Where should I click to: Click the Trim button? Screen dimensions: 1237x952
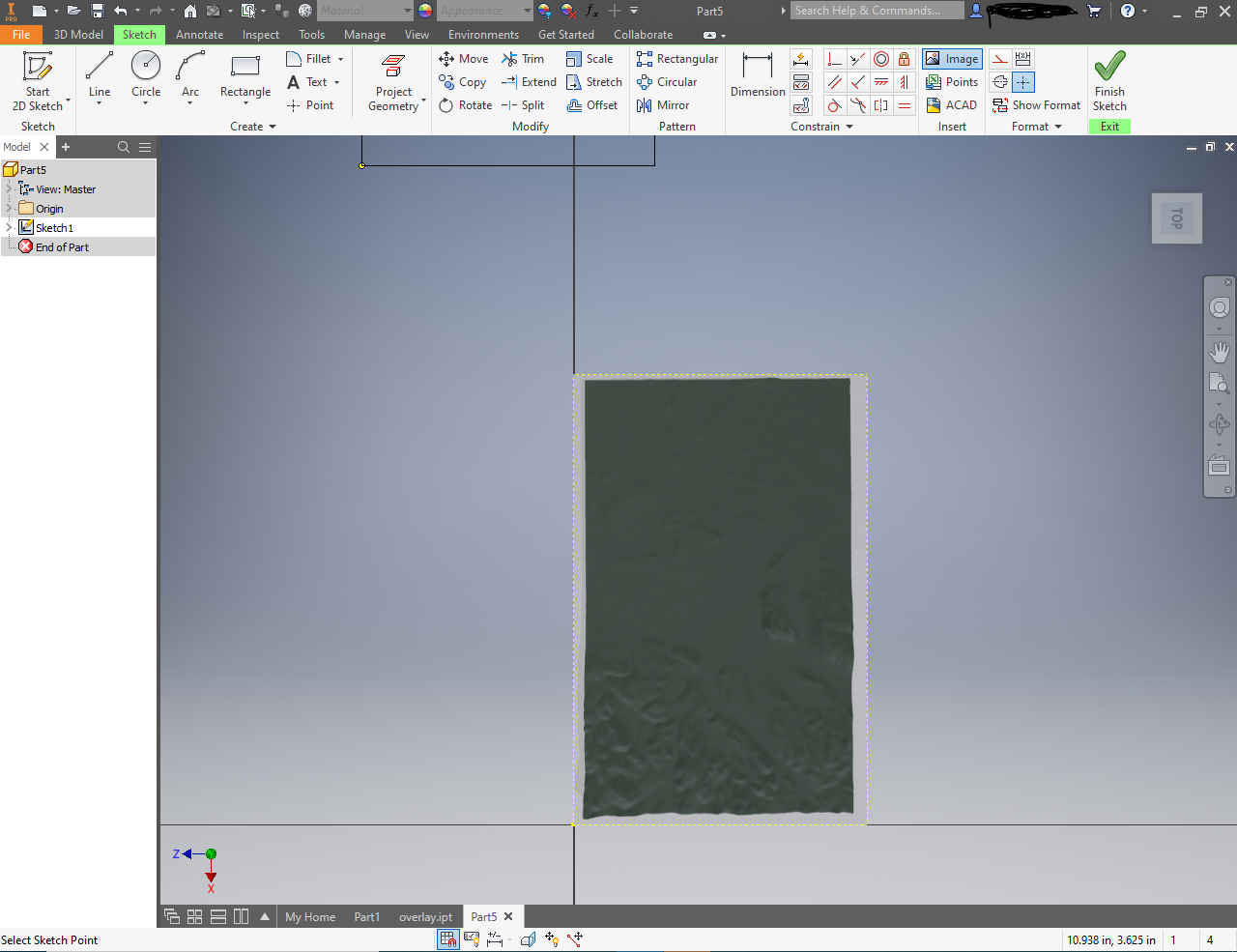pyautogui.click(x=523, y=59)
